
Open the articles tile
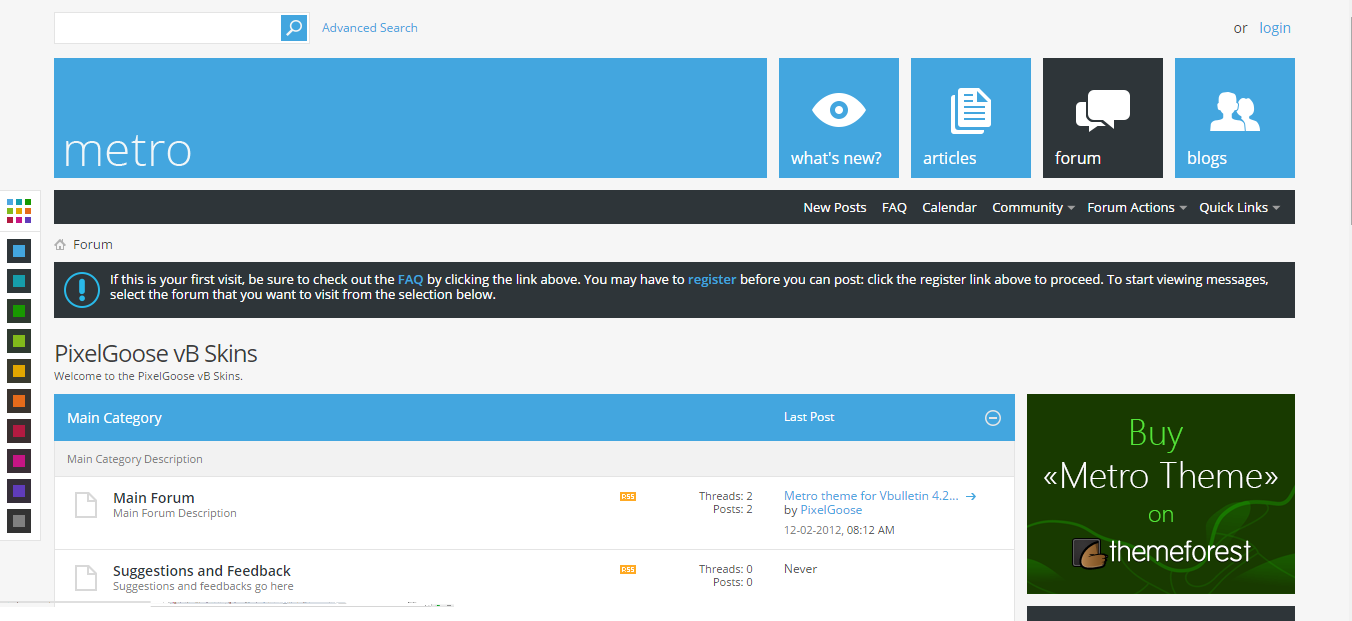(970, 118)
